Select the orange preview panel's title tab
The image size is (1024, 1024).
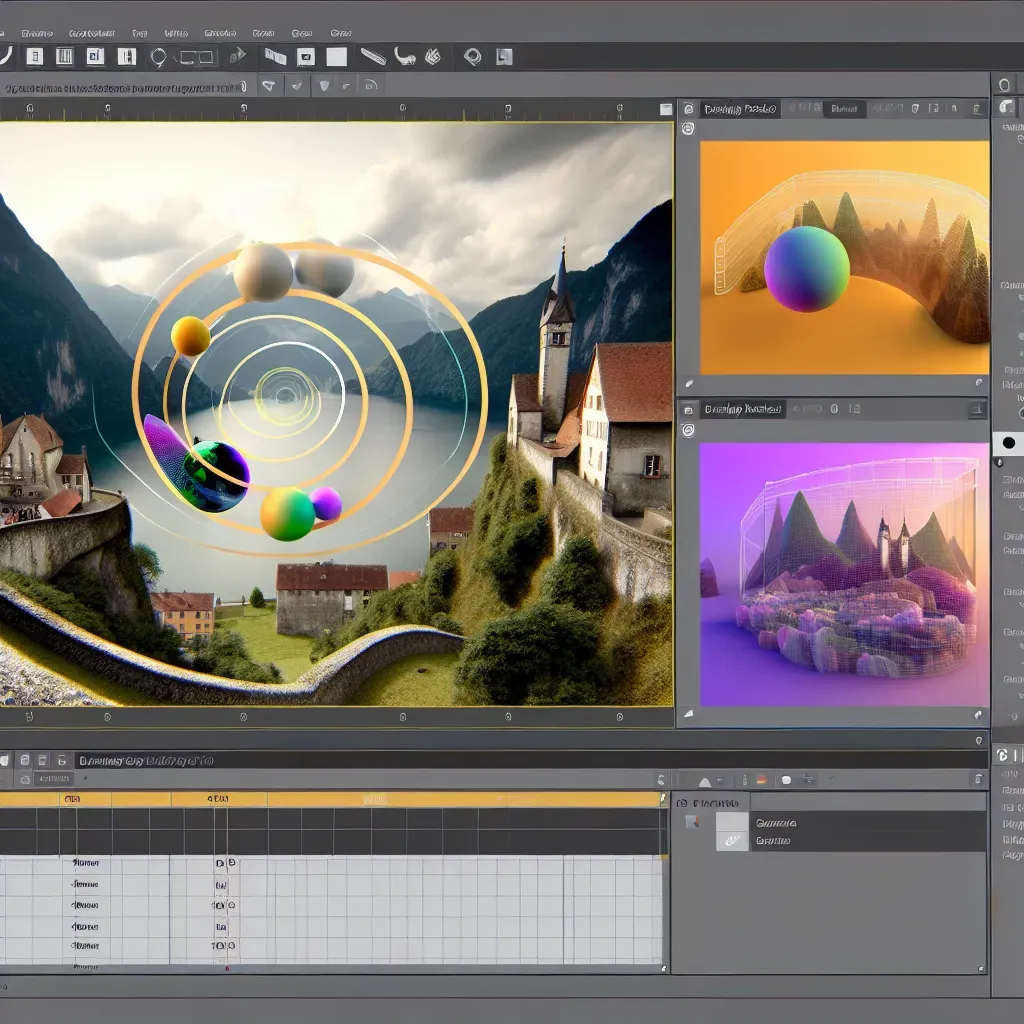740,109
